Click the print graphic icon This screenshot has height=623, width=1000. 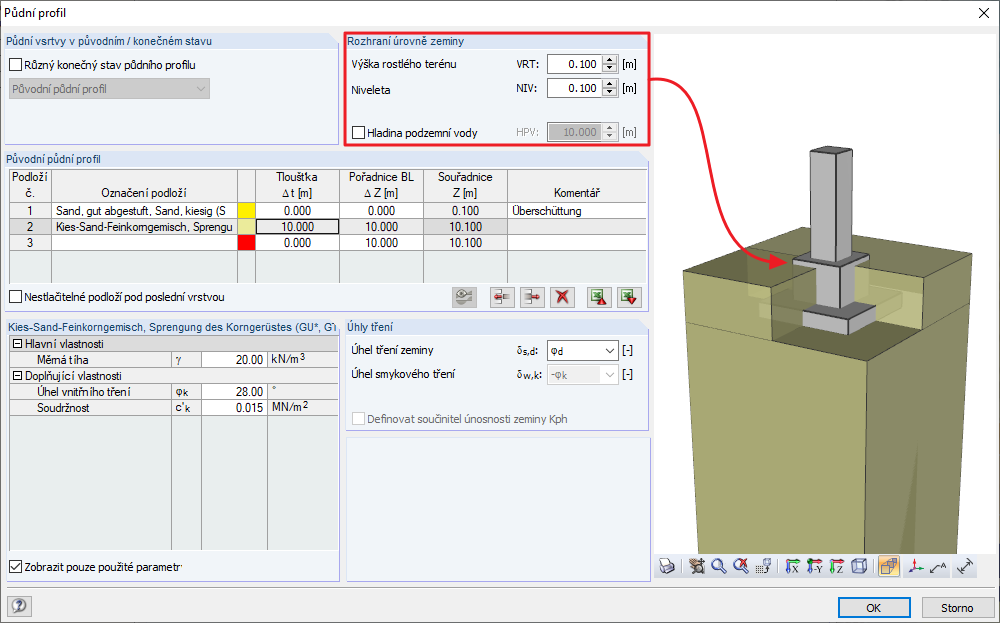667,566
